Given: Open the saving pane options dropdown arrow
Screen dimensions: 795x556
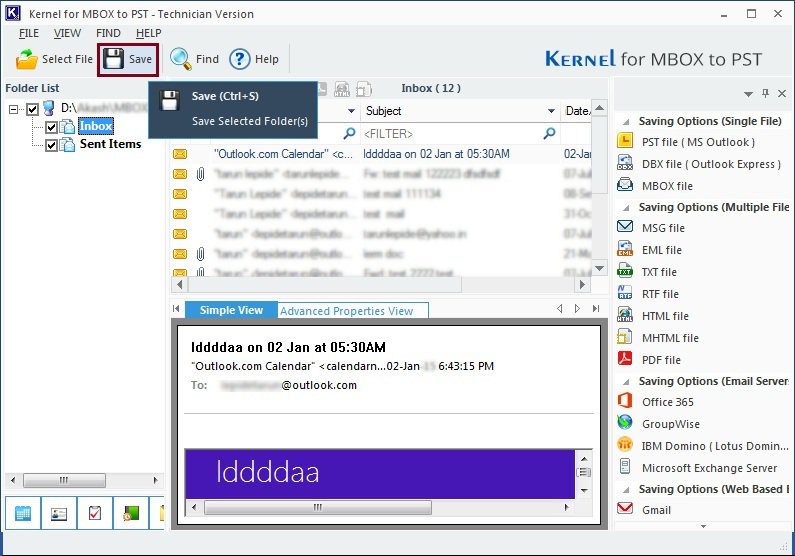Looking at the screenshot, I should pos(748,94).
